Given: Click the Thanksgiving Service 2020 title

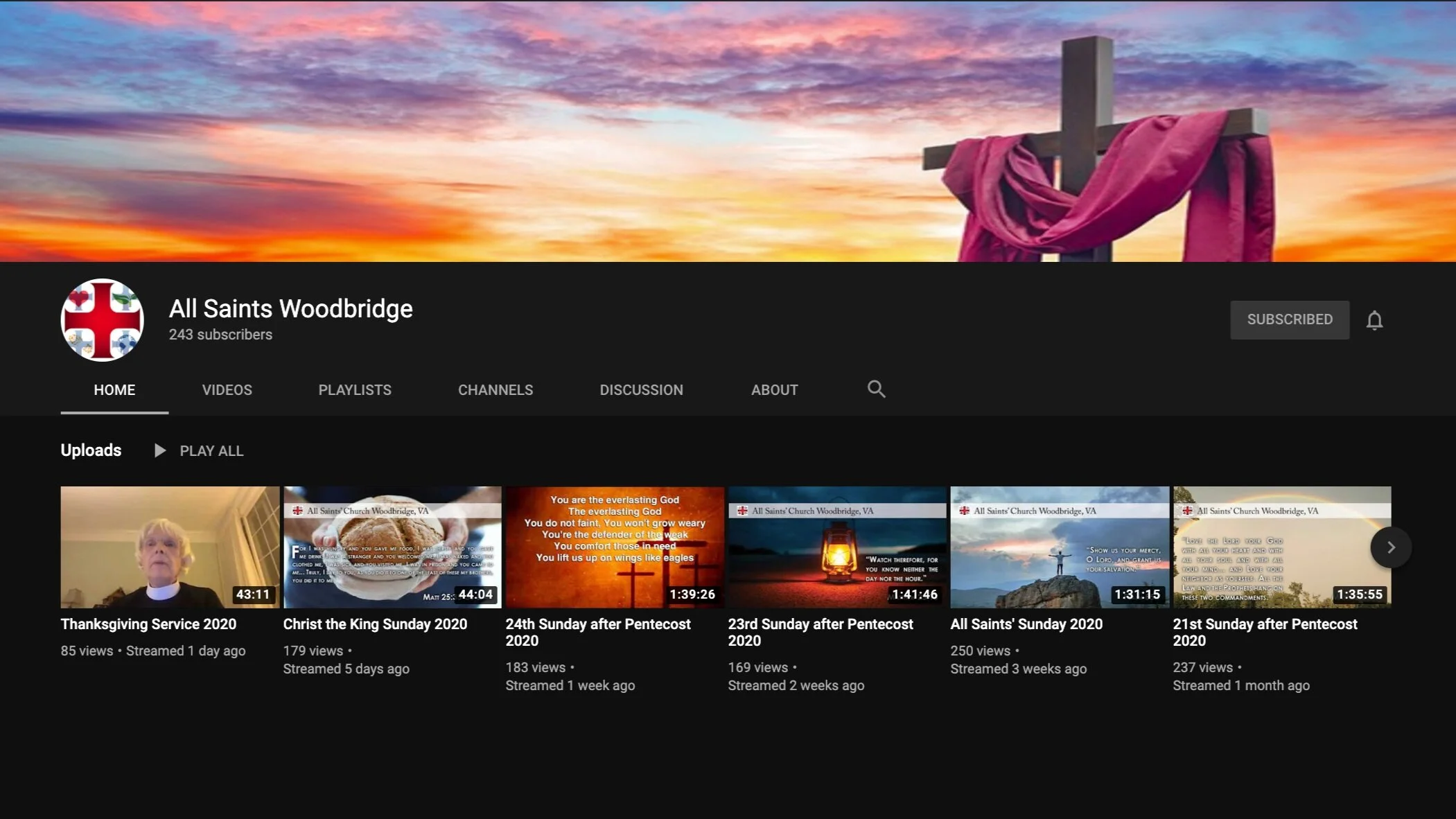Looking at the screenshot, I should [148, 624].
